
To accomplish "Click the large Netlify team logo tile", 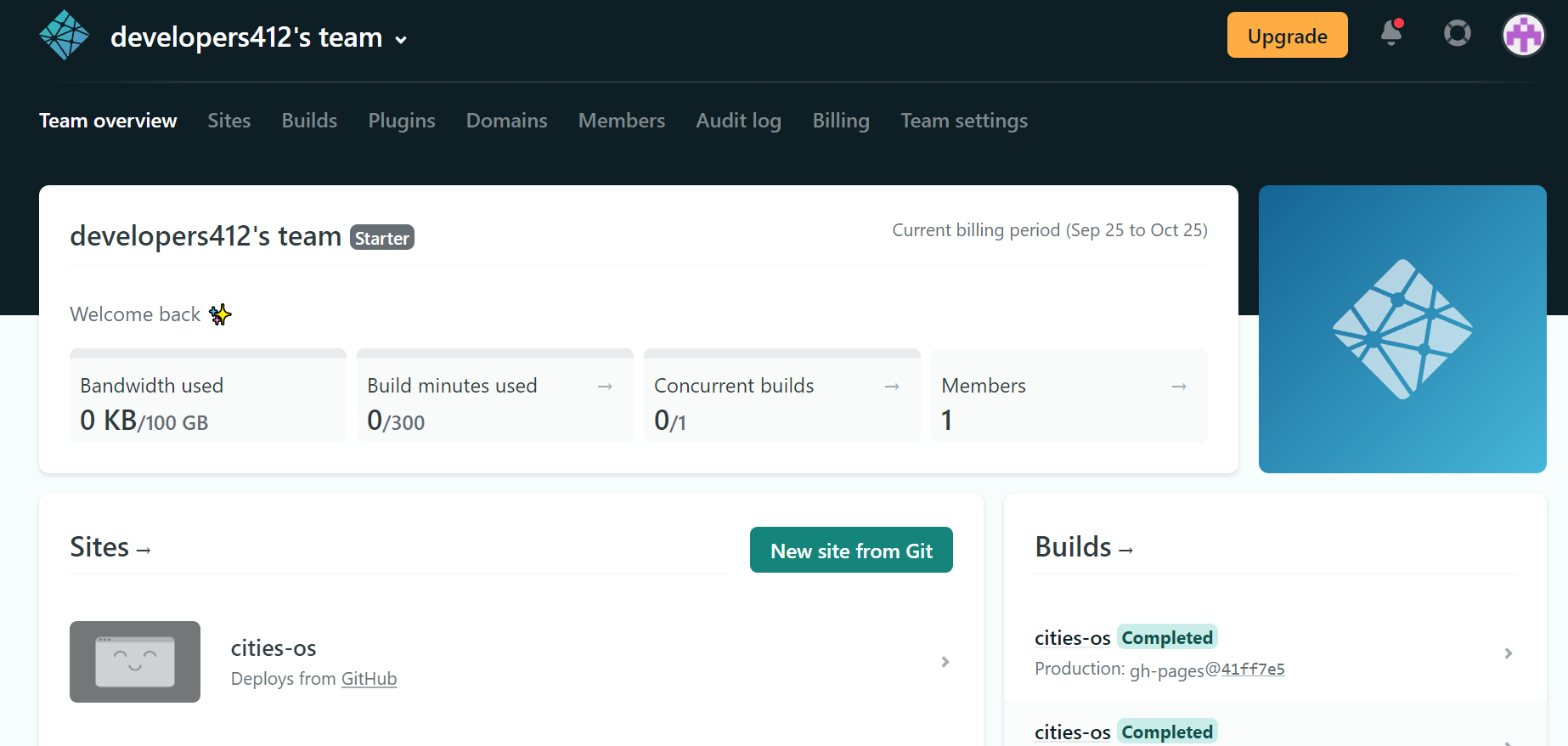I will click(x=1402, y=329).
